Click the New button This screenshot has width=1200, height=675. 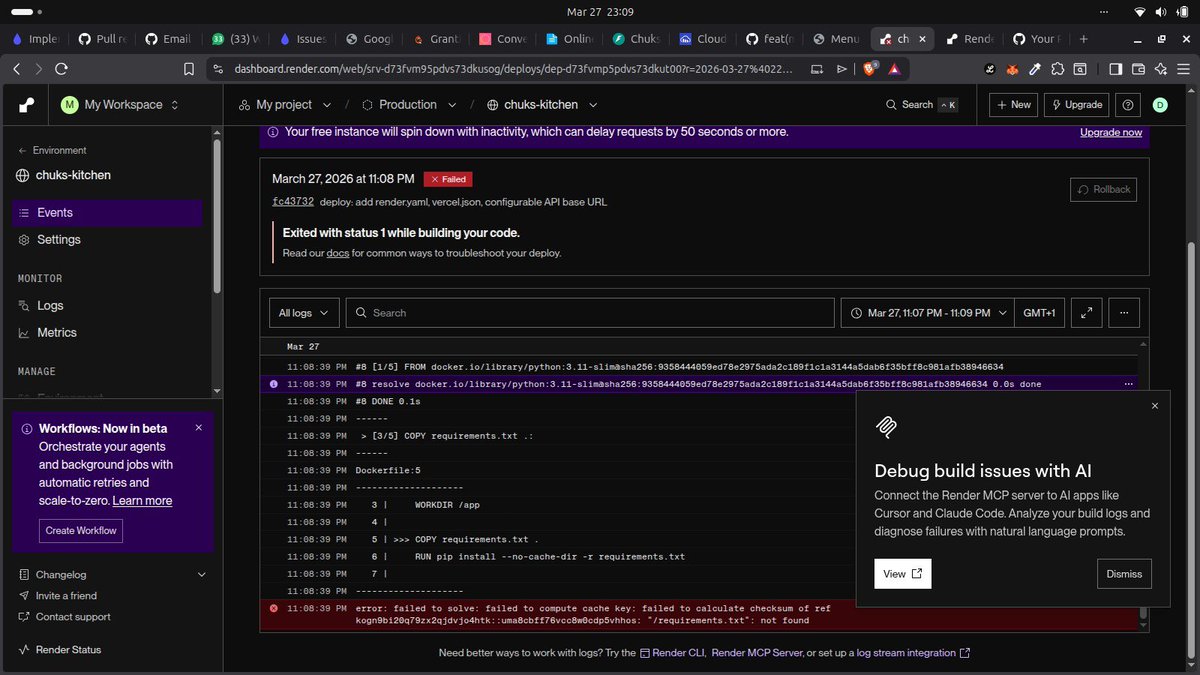point(1013,104)
